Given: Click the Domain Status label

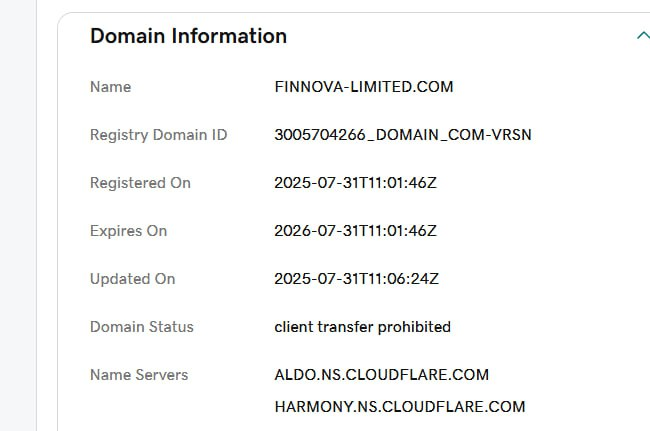Looking at the screenshot, I should pyautogui.click(x=141, y=327).
